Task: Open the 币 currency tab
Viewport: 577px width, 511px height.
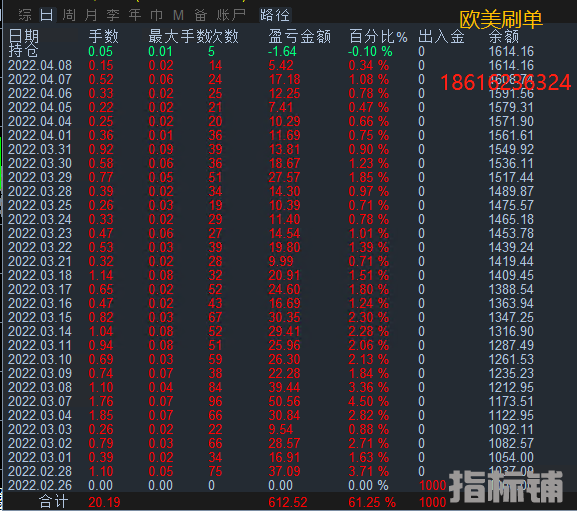Action: point(156,15)
